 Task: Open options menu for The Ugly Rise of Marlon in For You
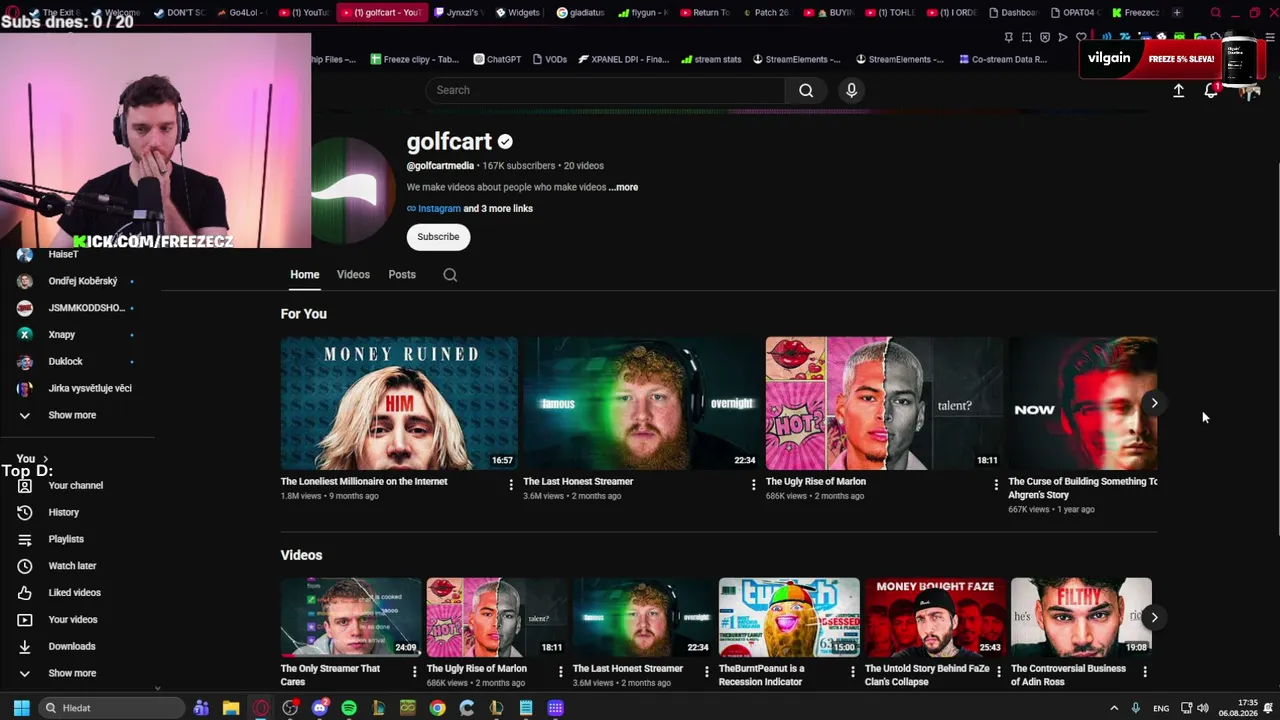[x=996, y=485]
